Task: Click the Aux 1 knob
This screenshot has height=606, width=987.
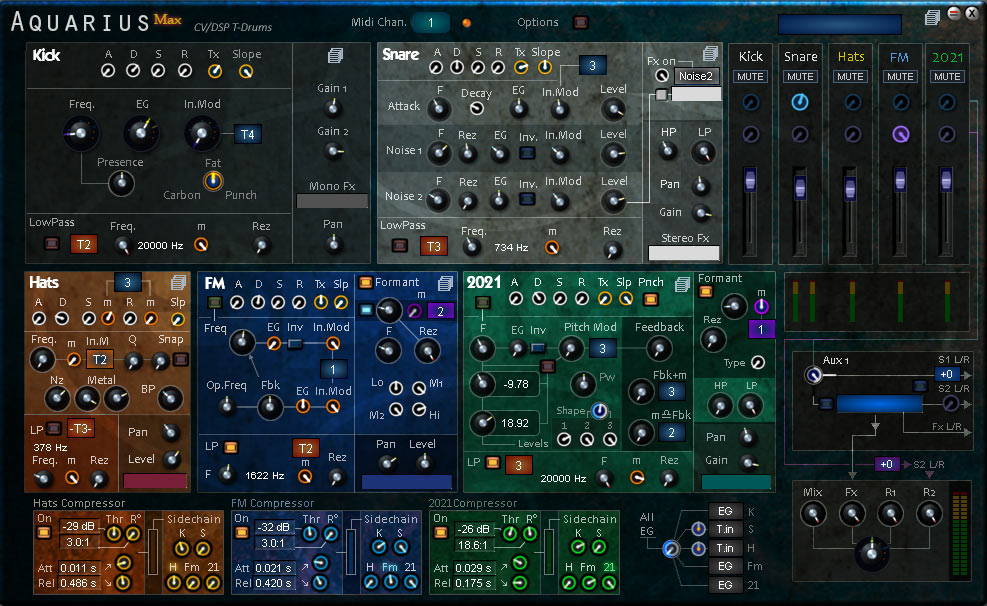Action: (x=813, y=376)
